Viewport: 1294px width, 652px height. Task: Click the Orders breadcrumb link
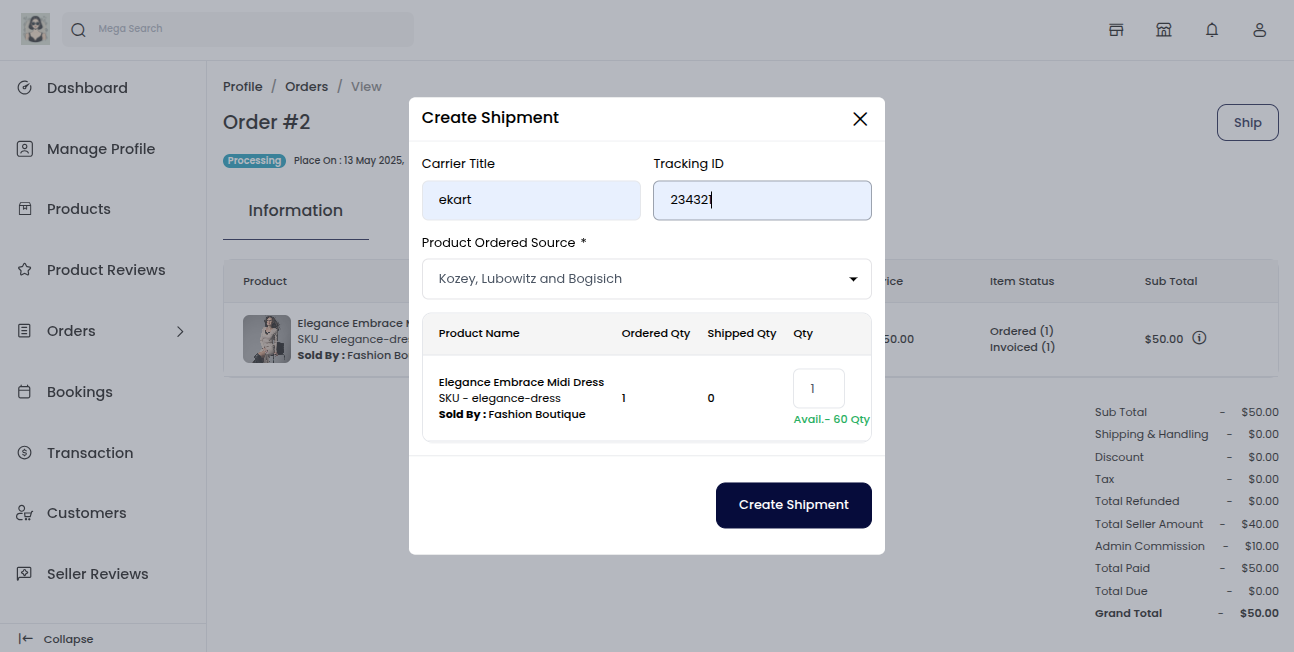coord(306,86)
